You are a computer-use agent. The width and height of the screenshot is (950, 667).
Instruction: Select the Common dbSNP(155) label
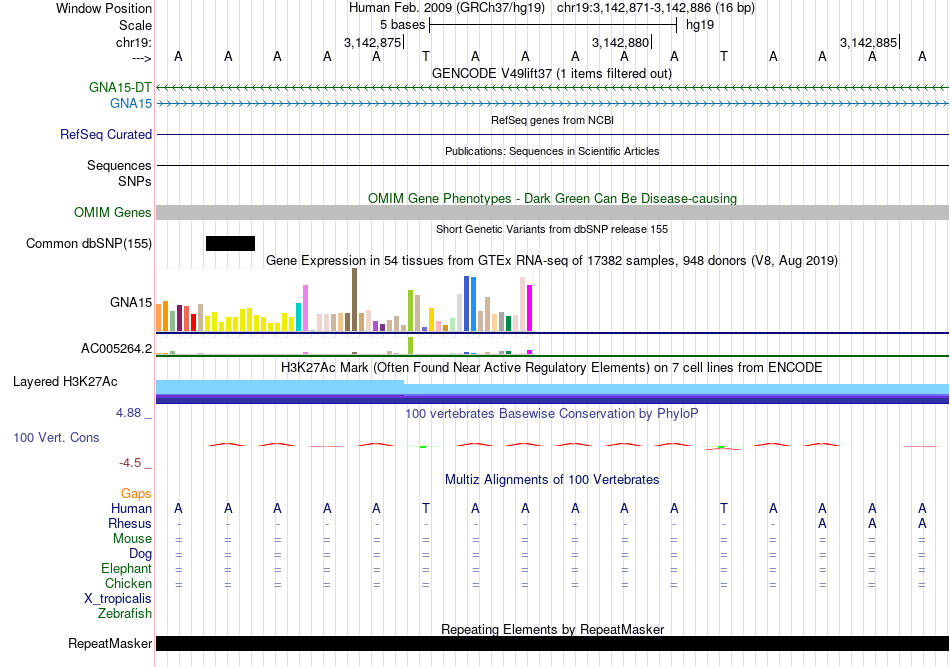[x=89, y=244]
